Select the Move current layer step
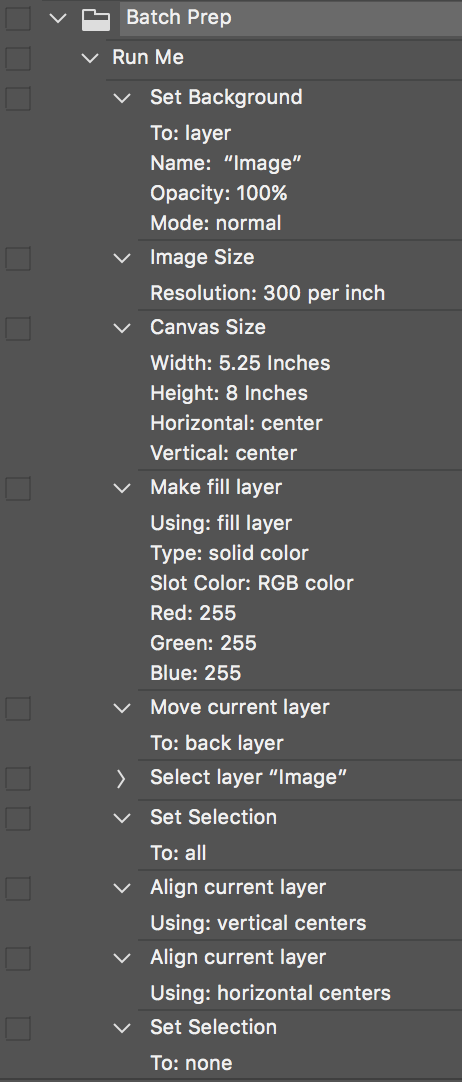462x1082 pixels. tap(240, 707)
